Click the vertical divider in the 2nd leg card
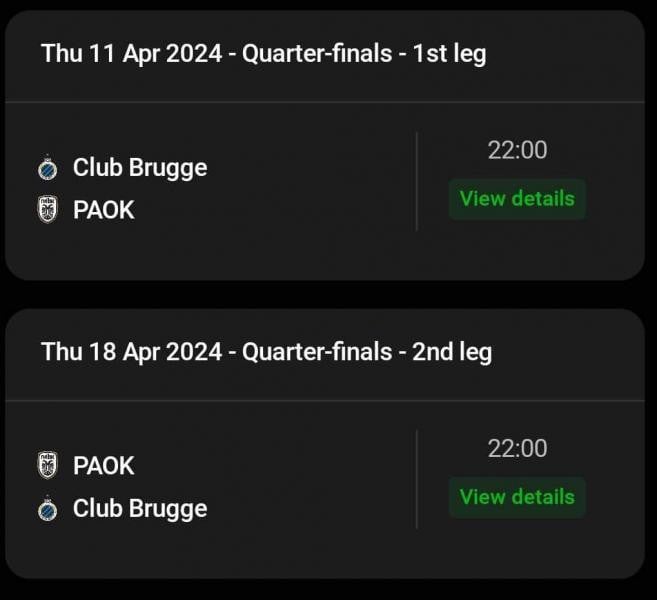 coord(416,479)
